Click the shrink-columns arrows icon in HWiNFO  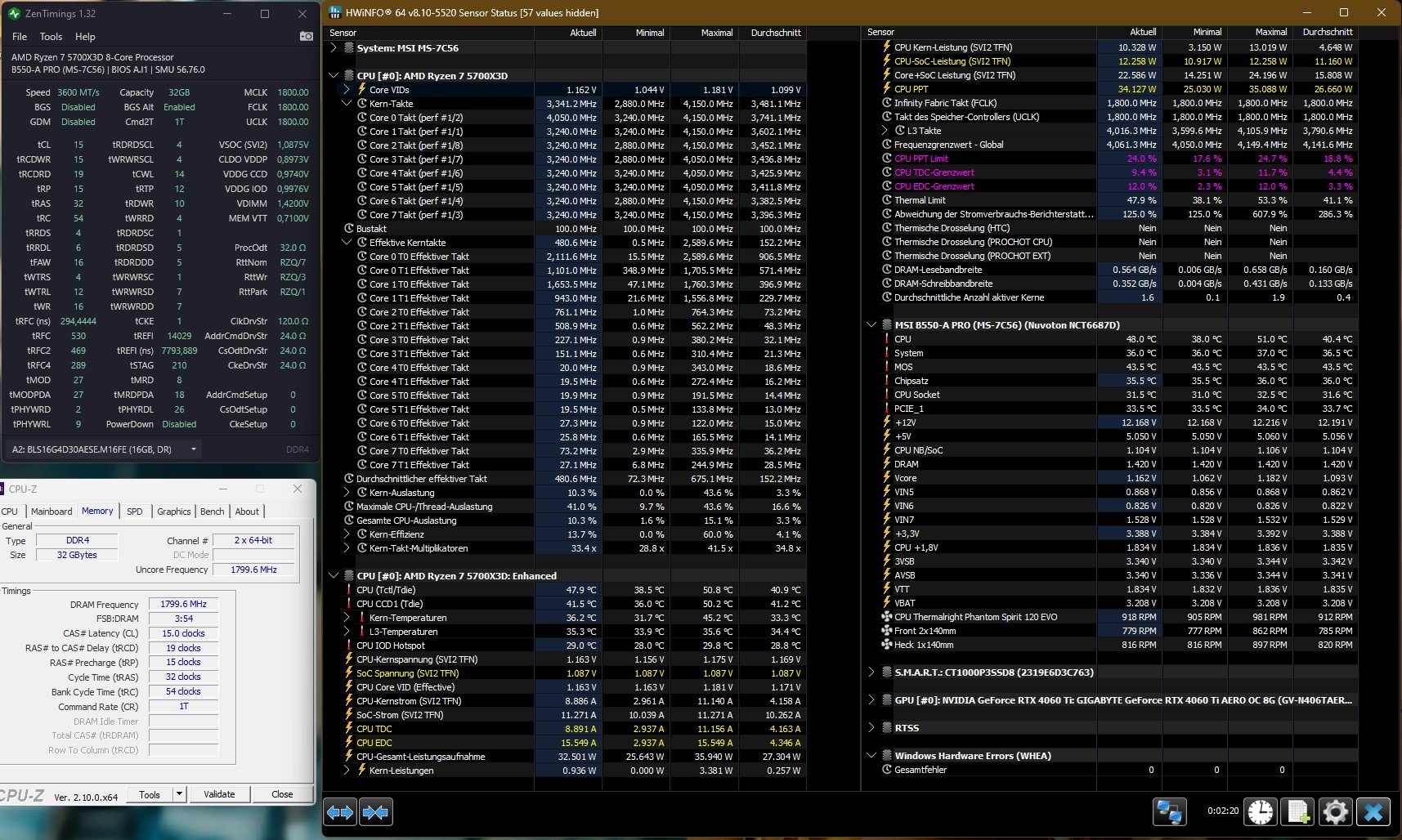coord(376,812)
